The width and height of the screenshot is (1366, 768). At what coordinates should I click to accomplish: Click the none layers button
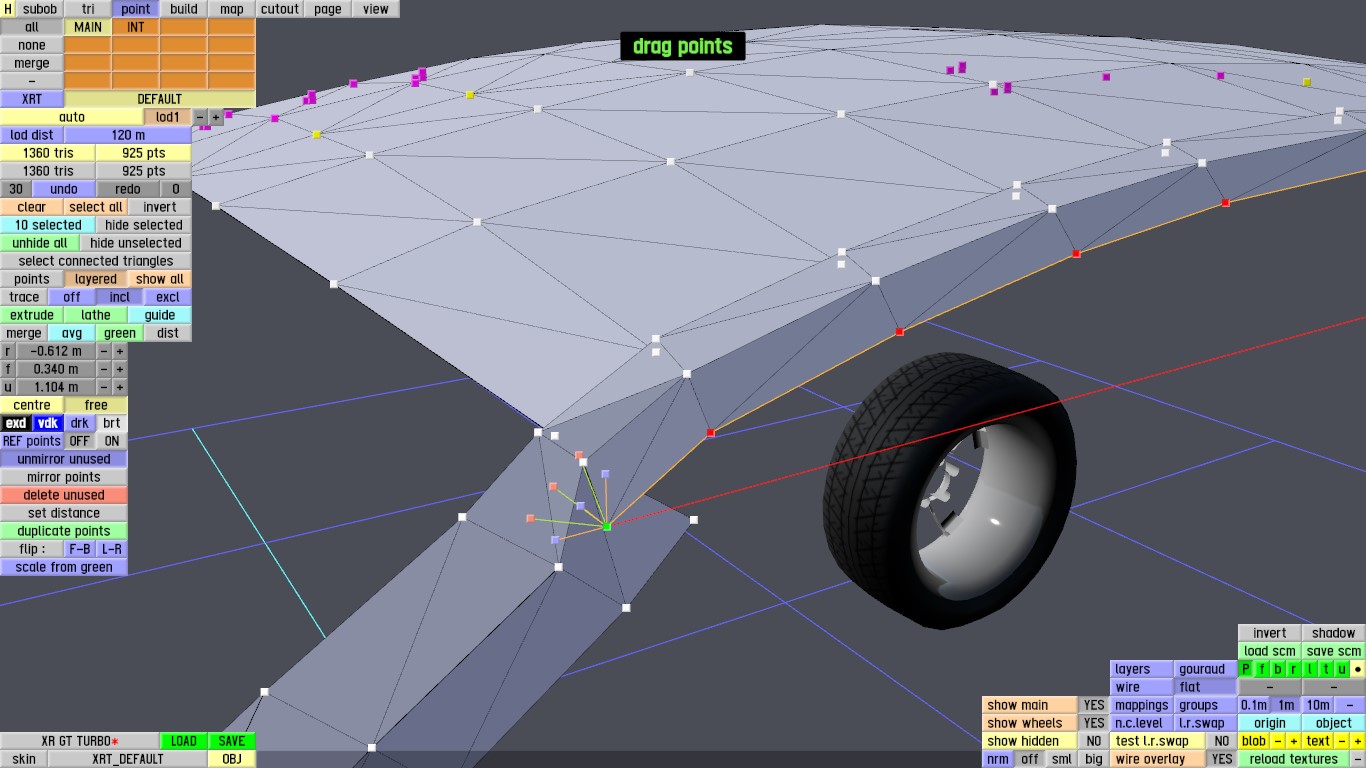point(32,45)
